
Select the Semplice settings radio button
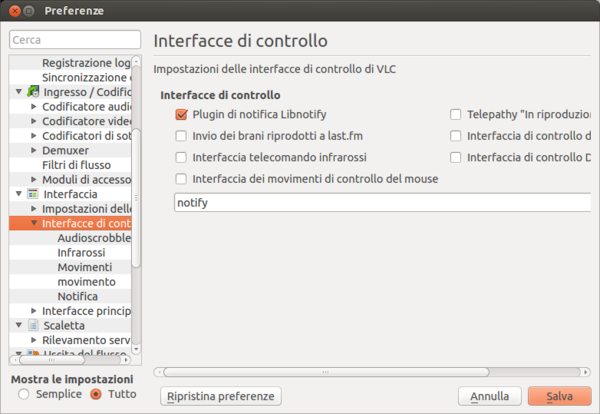tap(23, 395)
